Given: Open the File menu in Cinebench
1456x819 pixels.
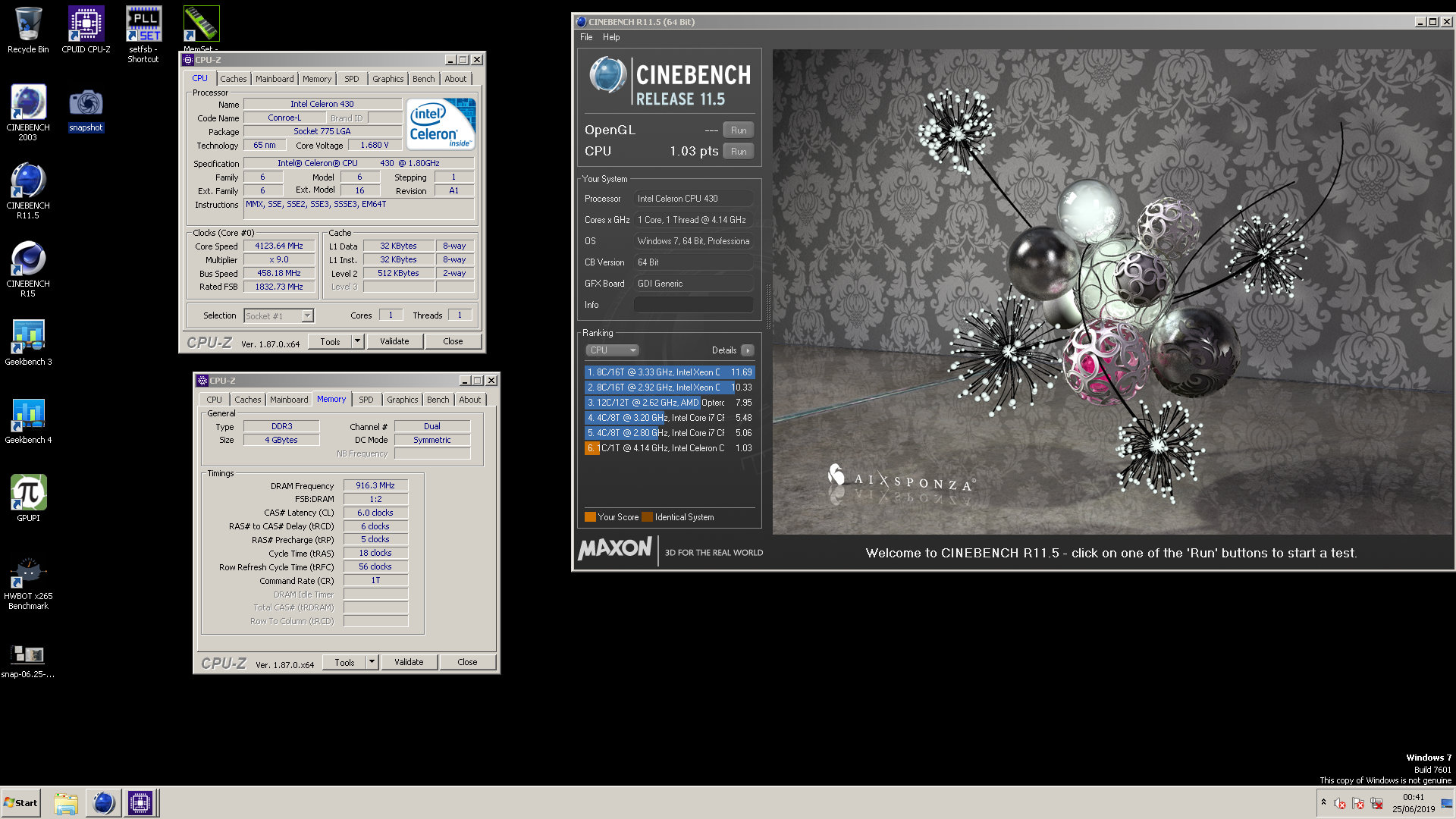Looking at the screenshot, I should point(586,37).
